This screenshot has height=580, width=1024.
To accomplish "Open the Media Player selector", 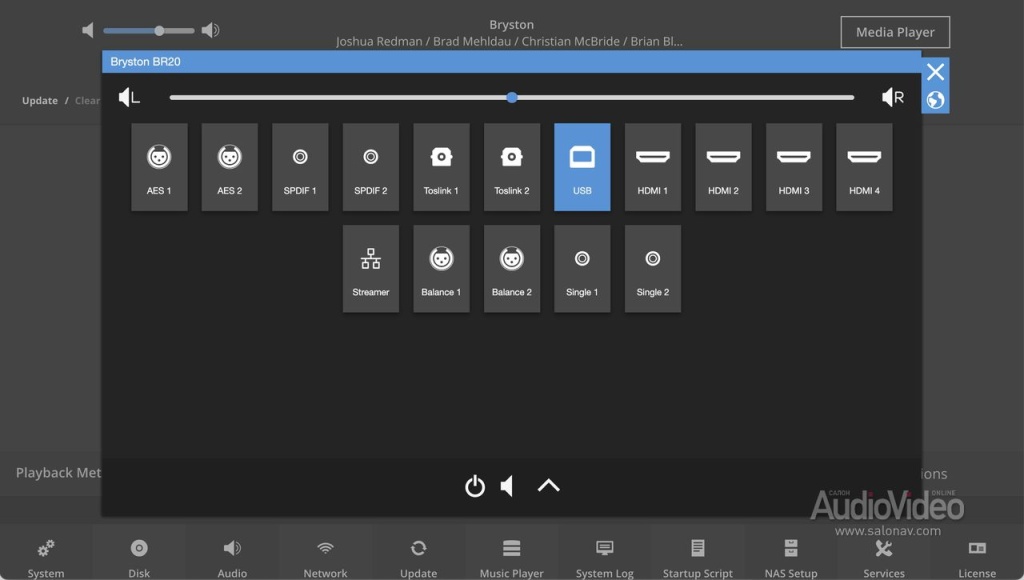I will [x=894, y=32].
